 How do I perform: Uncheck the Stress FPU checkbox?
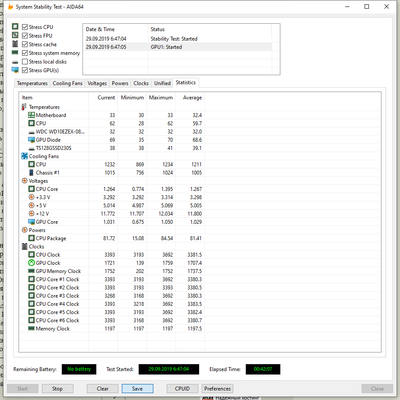[x=25, y=35]
